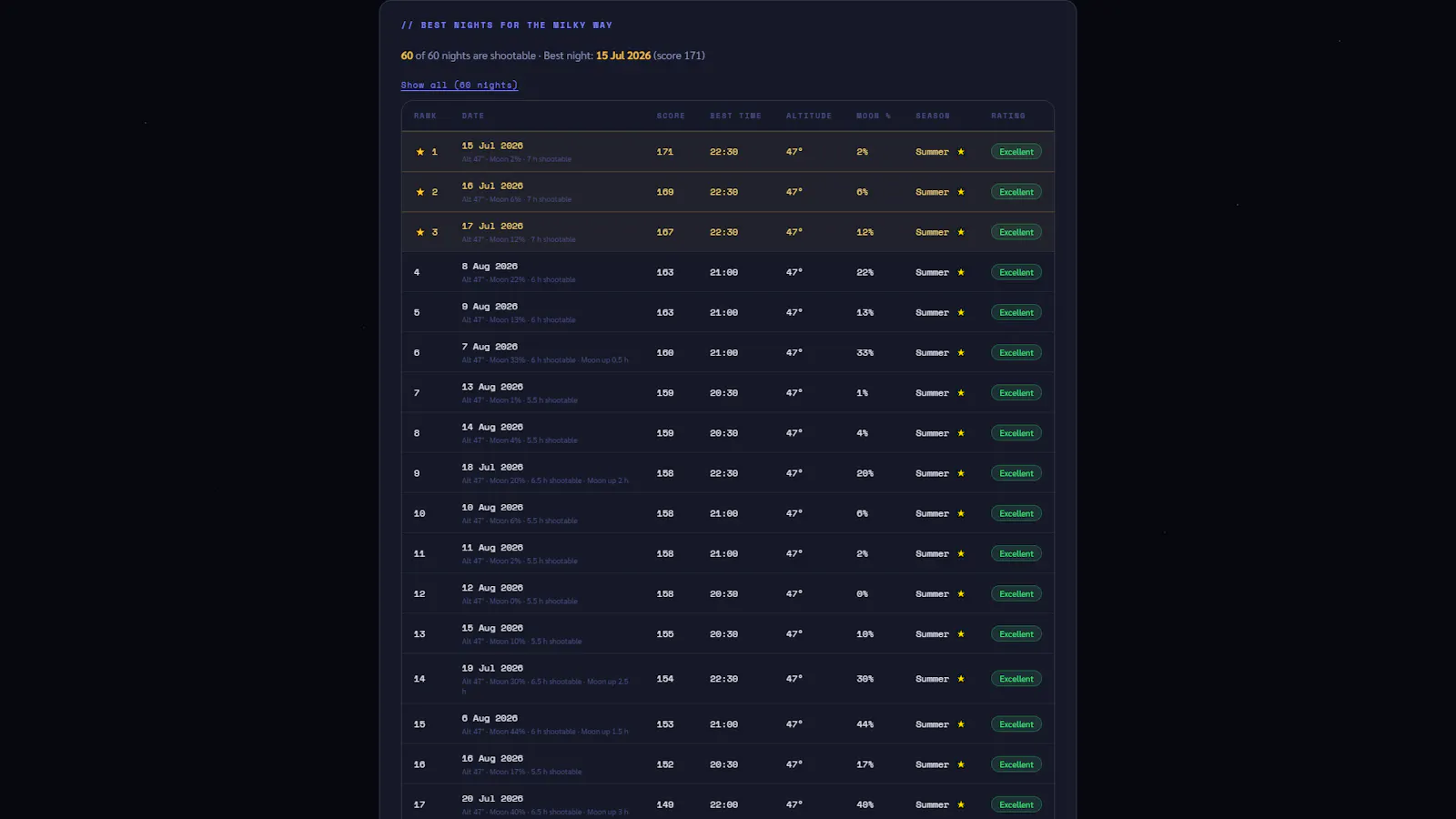Click the Moon % column header
Image resolution: width=1456 pixels, height=819 pixels.
[874, 116]
